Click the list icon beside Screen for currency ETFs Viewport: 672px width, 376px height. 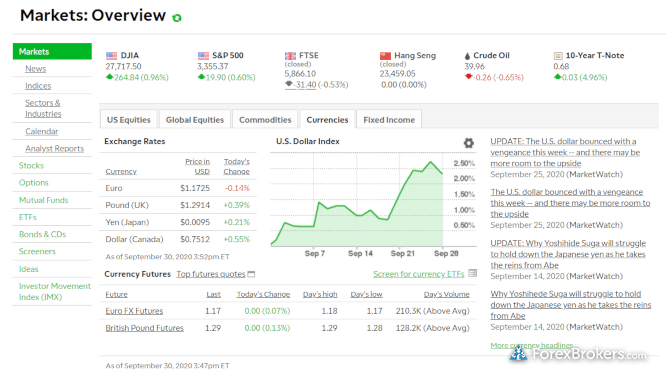473,273
